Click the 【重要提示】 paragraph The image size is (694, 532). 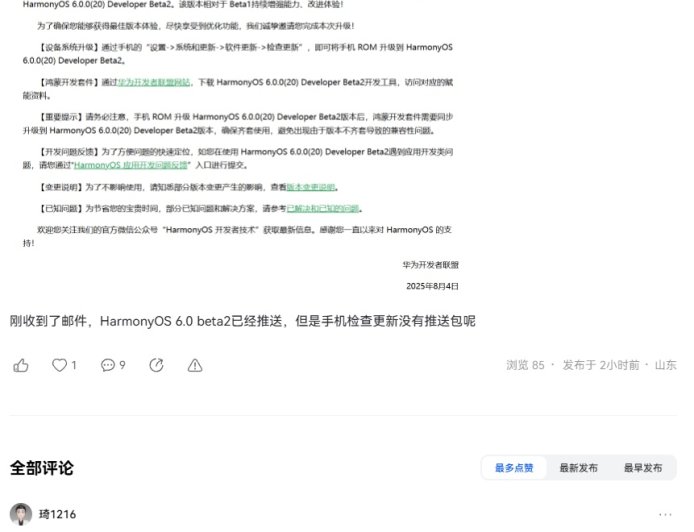click(x=238, y=123)
